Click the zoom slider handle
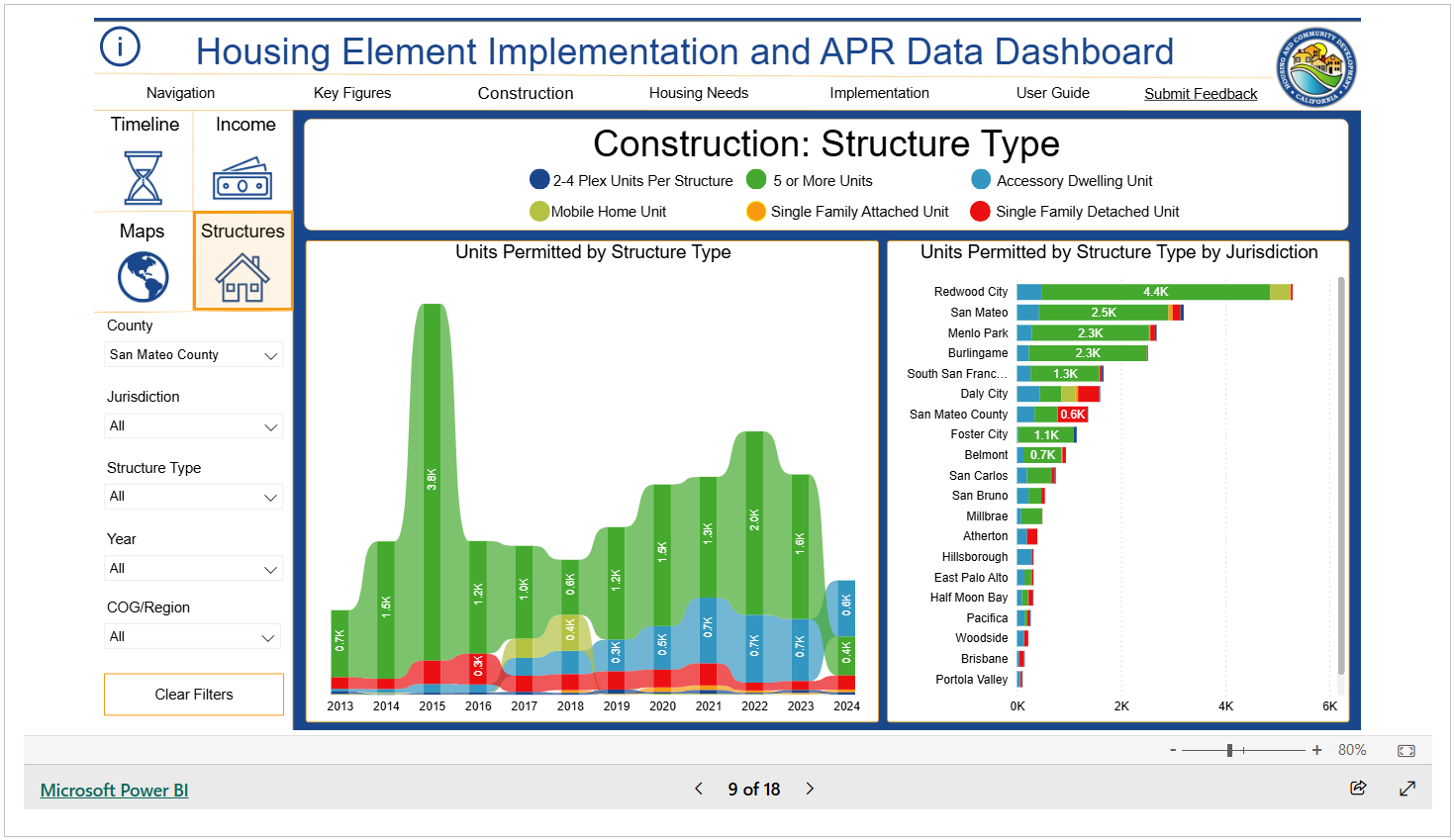 pos(1229,751)
